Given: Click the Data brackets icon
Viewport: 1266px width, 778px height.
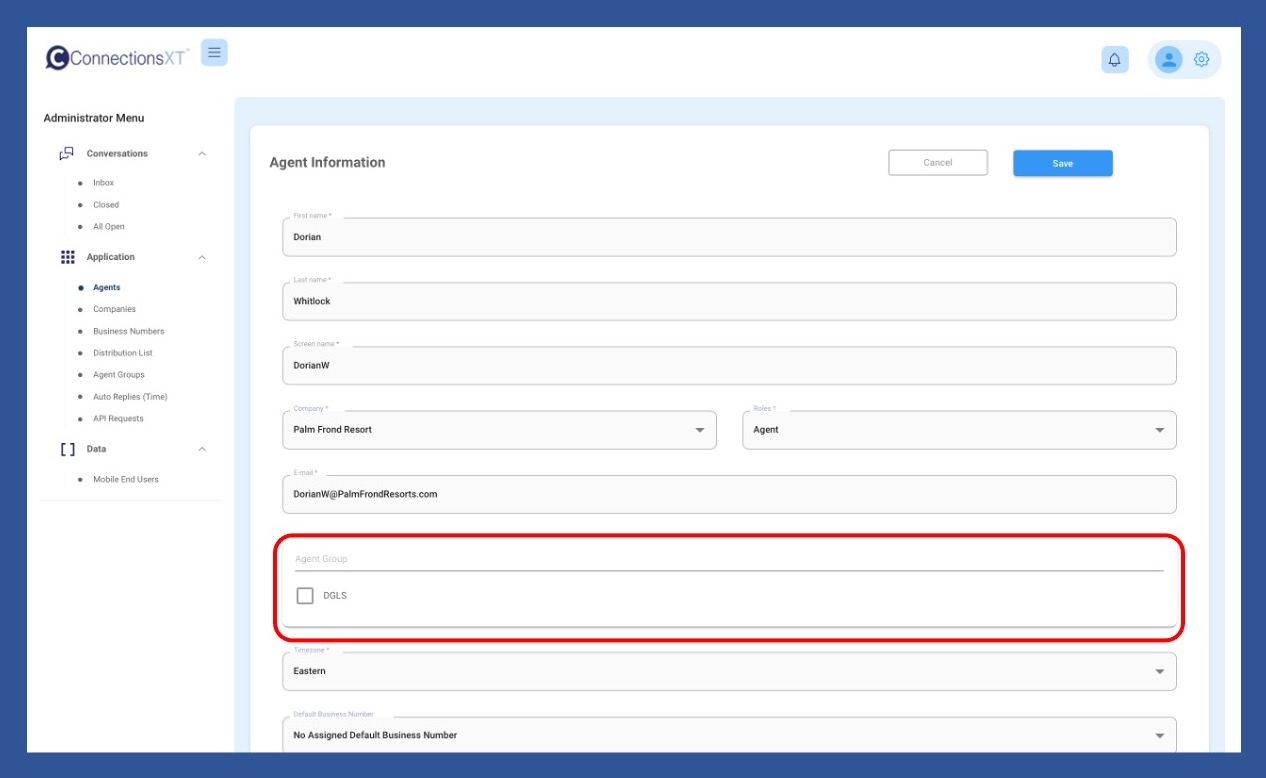Looking at the screenshot, I should [x=67, y=449].
